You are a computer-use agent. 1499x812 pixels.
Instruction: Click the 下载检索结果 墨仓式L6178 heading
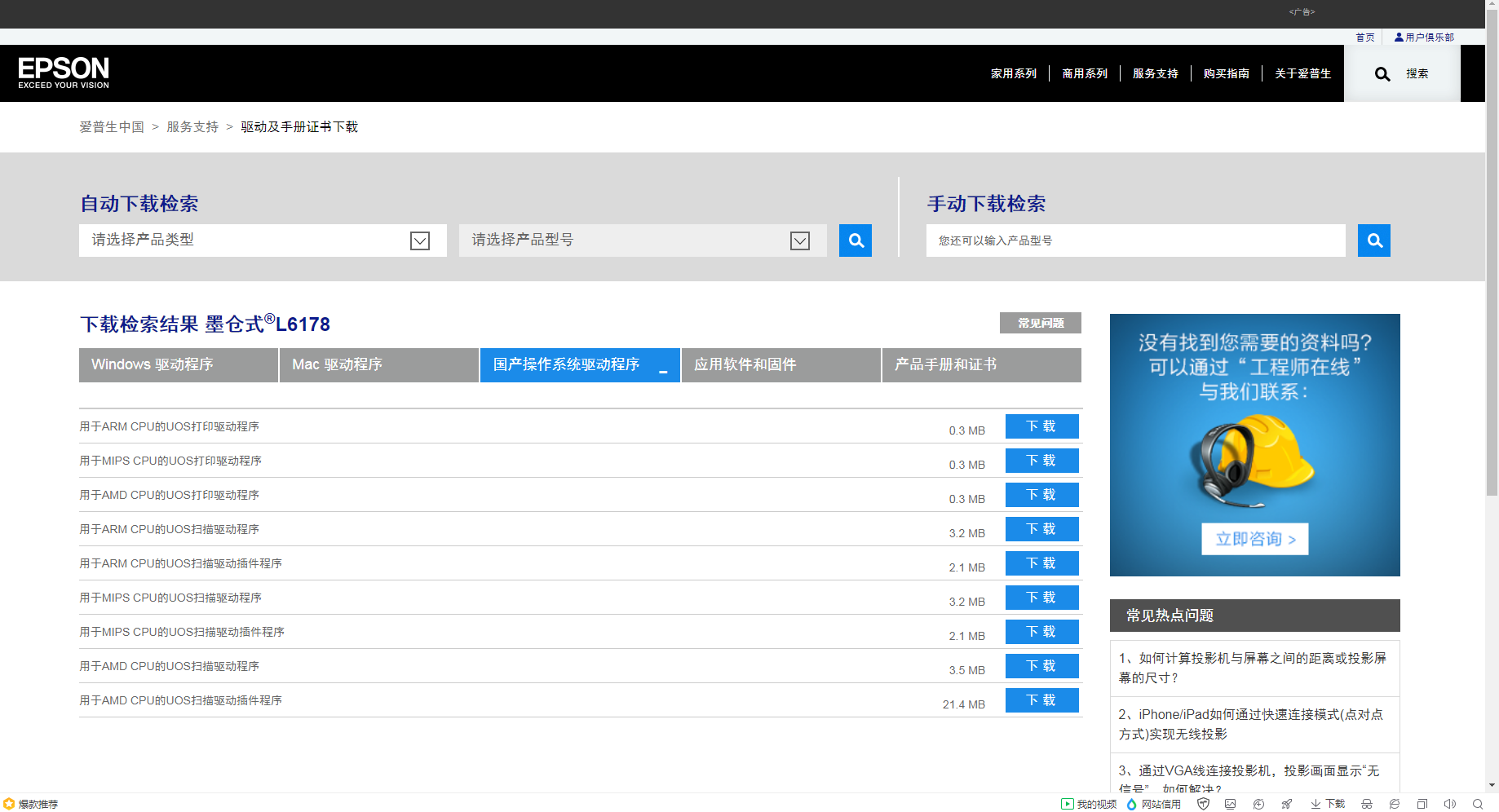[x=205, y=324]
